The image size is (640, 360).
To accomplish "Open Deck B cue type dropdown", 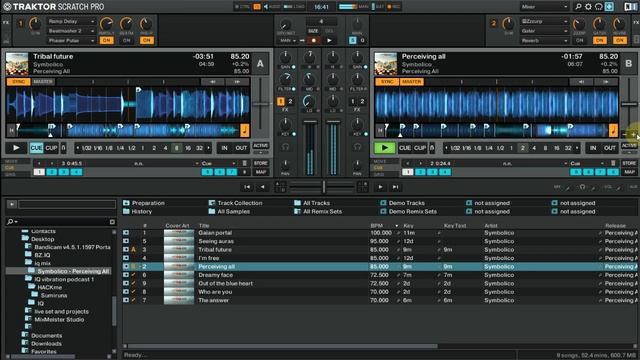I will click(587, 163).
